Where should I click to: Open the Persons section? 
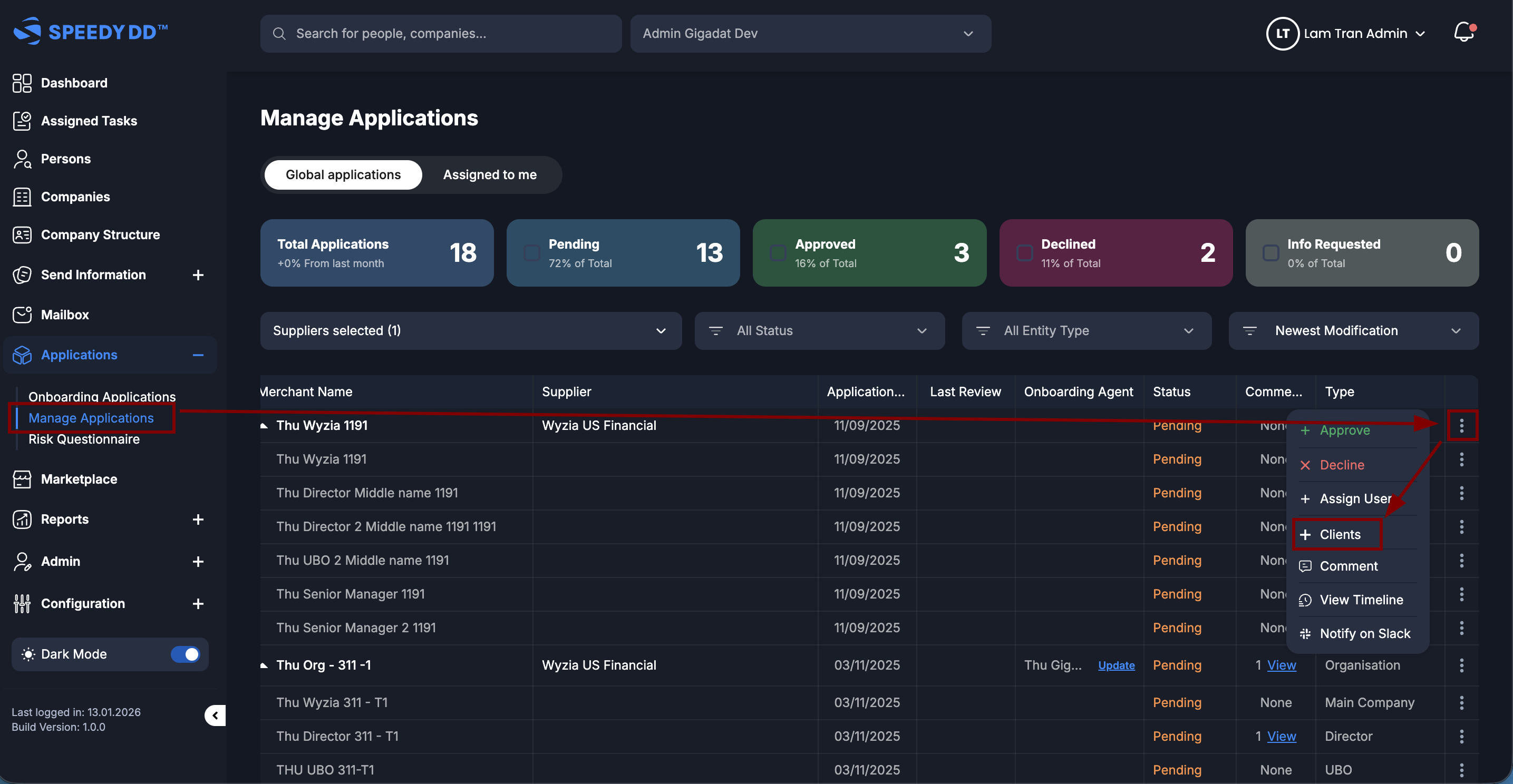click(66, 159)
